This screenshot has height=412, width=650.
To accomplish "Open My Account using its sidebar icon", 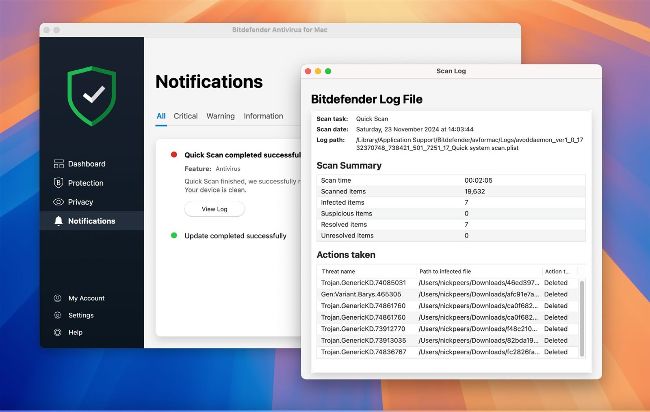I will tap(59, 298).
